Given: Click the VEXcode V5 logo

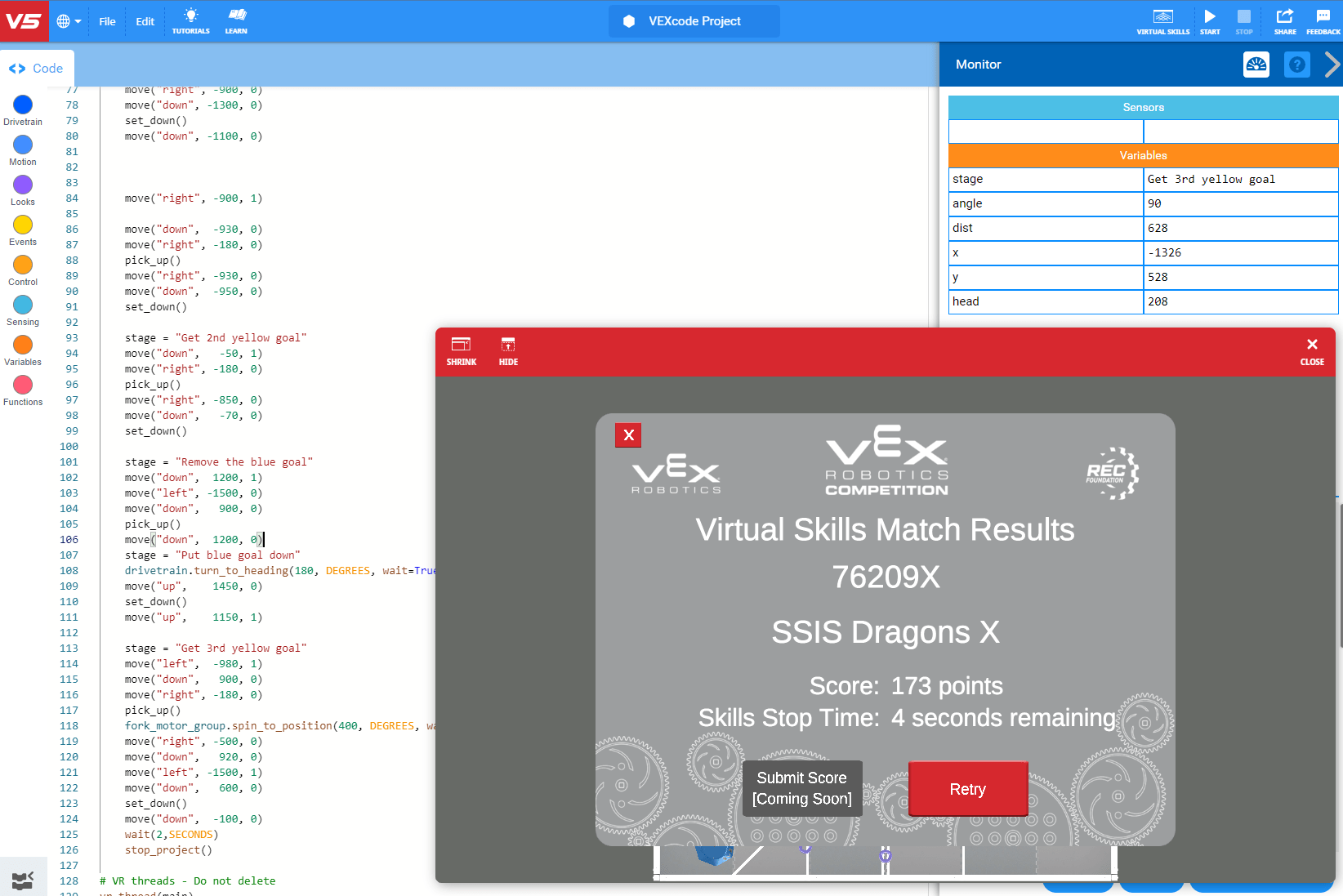Looking at the screenshot, I should (24, 21).
